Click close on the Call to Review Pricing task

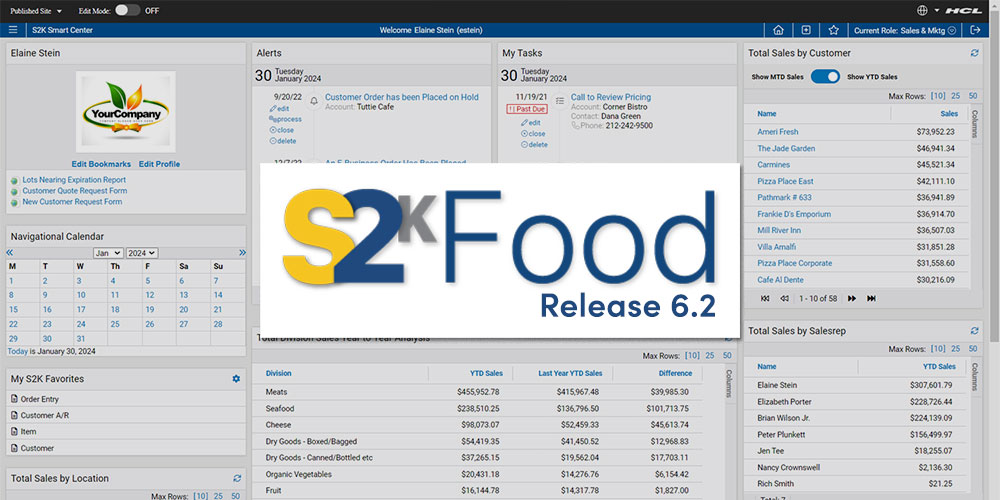click(x=533, y=134)
